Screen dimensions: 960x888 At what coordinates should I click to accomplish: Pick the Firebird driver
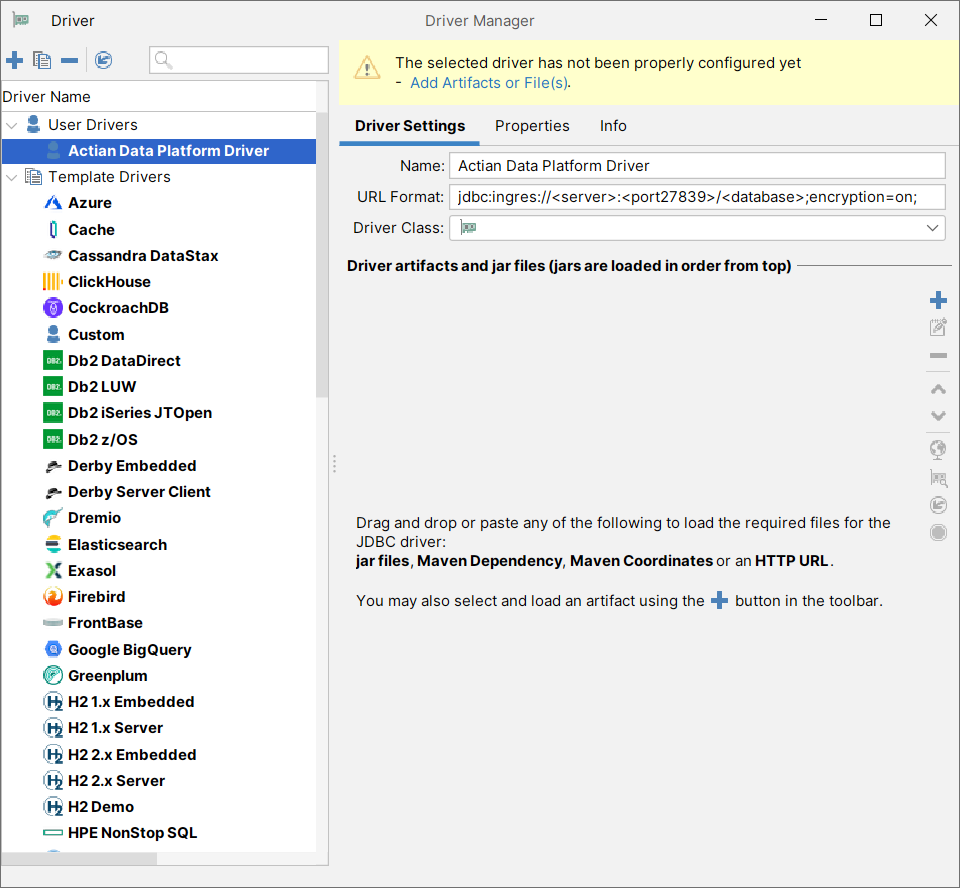[96, 596]
